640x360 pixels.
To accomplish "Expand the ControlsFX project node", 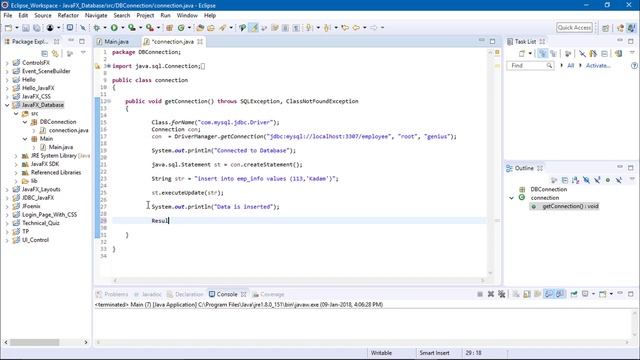I will [7, 63].
